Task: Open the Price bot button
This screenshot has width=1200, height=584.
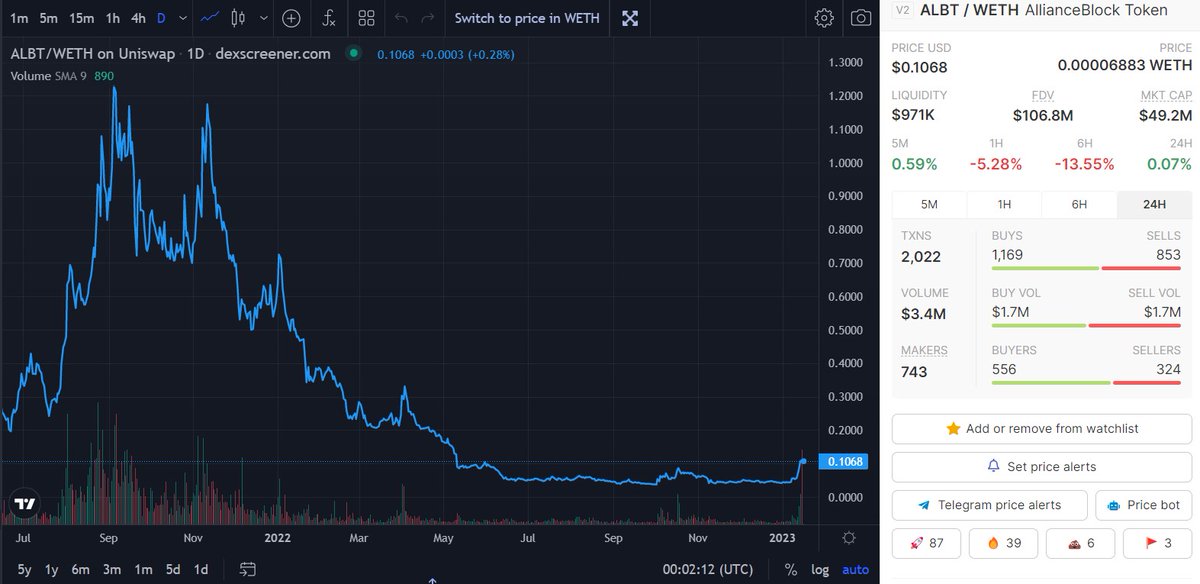Action: (x=1144, y=505)
